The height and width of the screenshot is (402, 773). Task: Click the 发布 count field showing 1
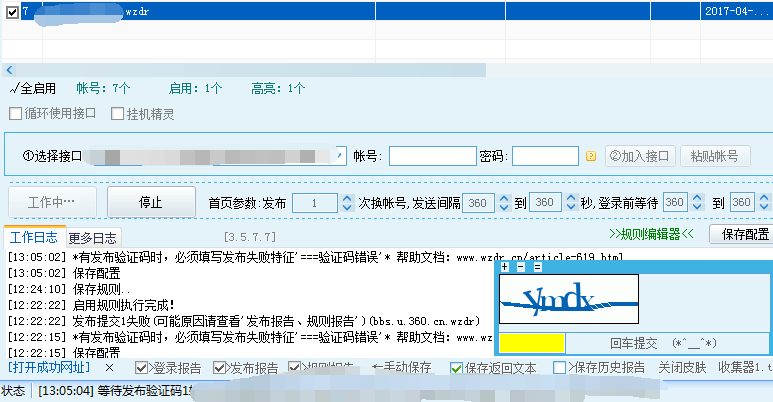pyautogui.click(x=315, y=203)
